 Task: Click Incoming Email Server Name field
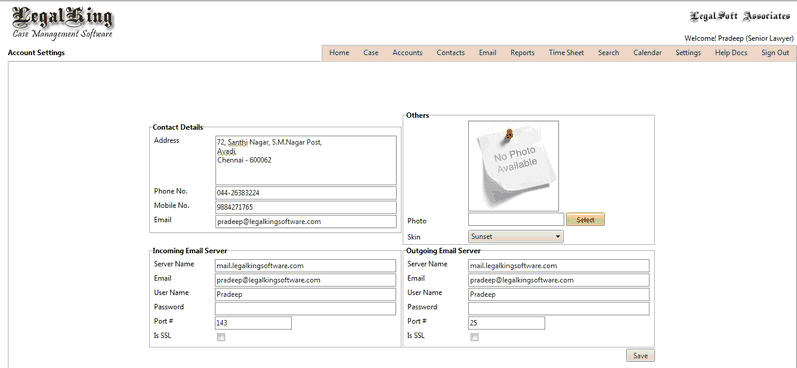(305, 265)
